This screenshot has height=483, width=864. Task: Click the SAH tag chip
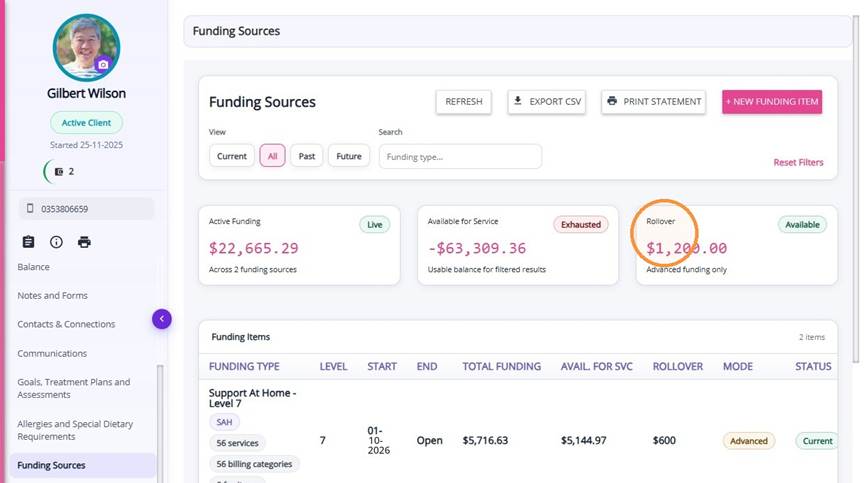click(224, 422)
